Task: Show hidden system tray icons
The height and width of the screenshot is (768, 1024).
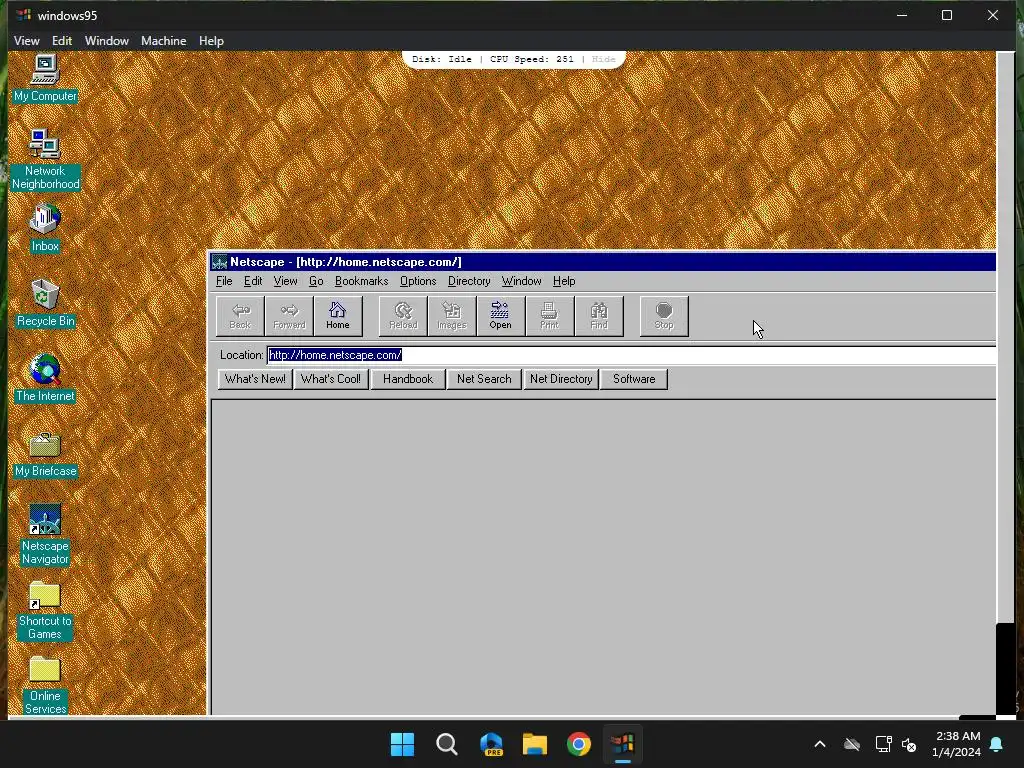Action: click(820, 744)
